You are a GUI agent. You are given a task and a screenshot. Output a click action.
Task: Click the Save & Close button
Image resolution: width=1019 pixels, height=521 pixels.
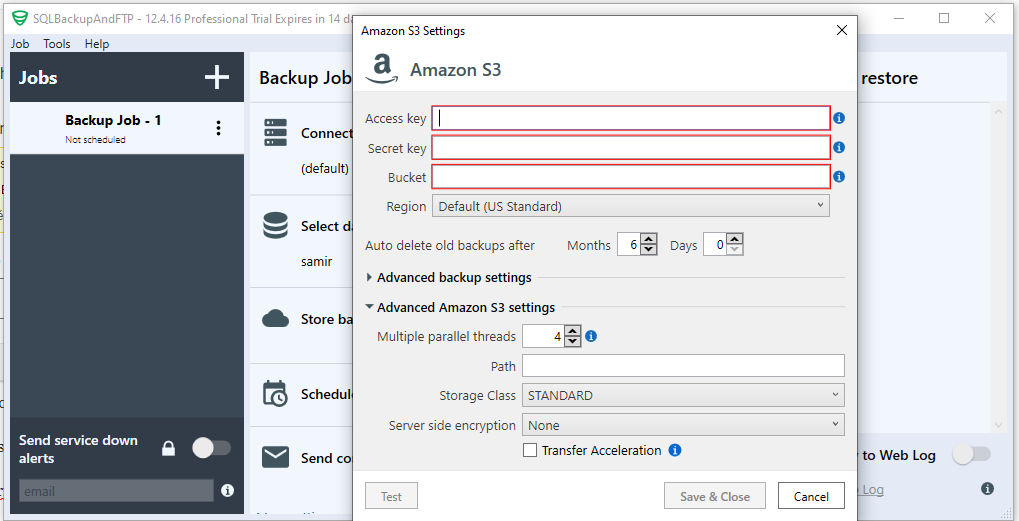tap(715, 496)
